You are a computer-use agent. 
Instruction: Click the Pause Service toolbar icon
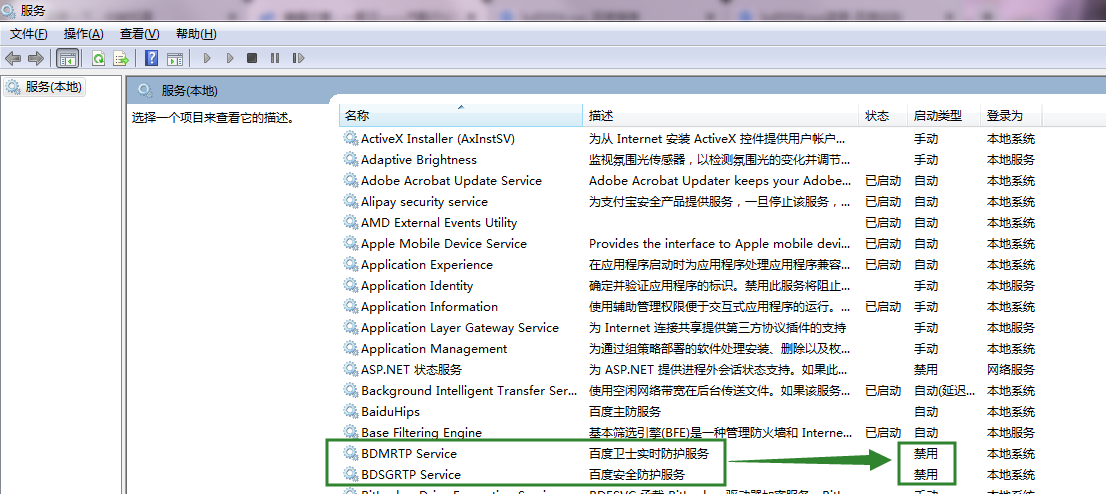pos(274,58)
